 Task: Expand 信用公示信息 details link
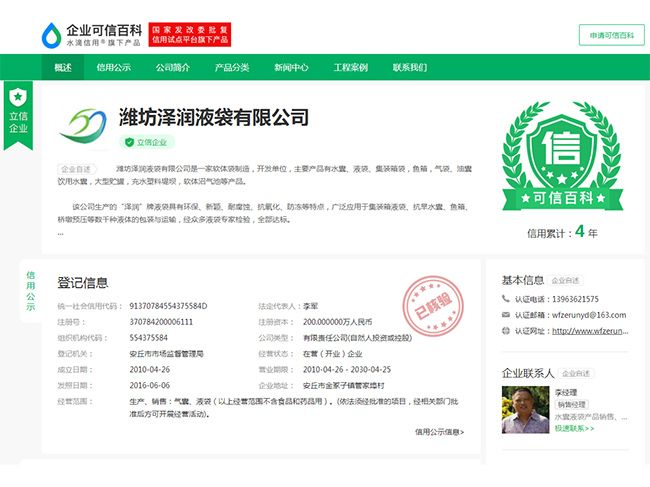(x=439, y=432)
